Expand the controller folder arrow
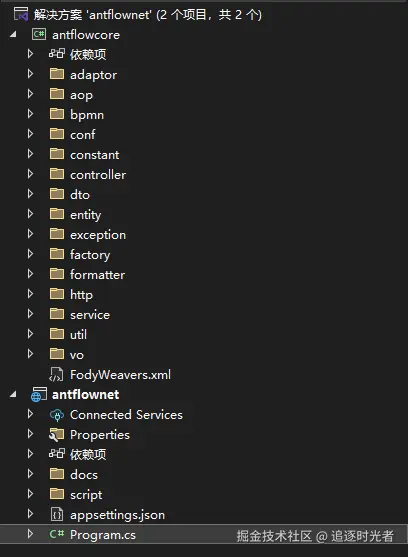408x557 pixels. click(31, 174)
